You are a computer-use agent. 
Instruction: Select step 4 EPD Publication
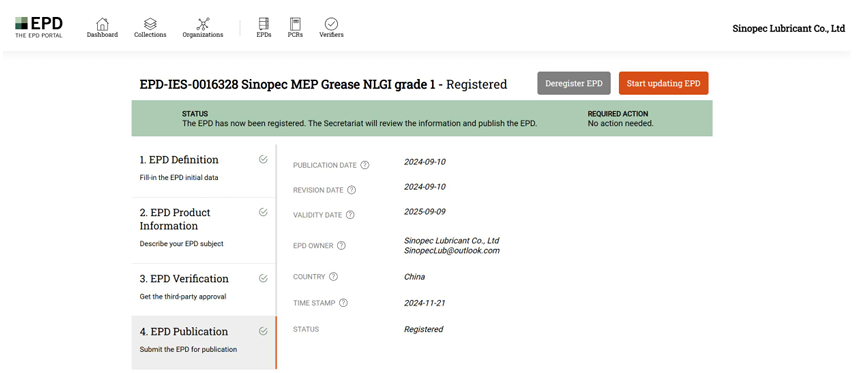tap(204, 342)
